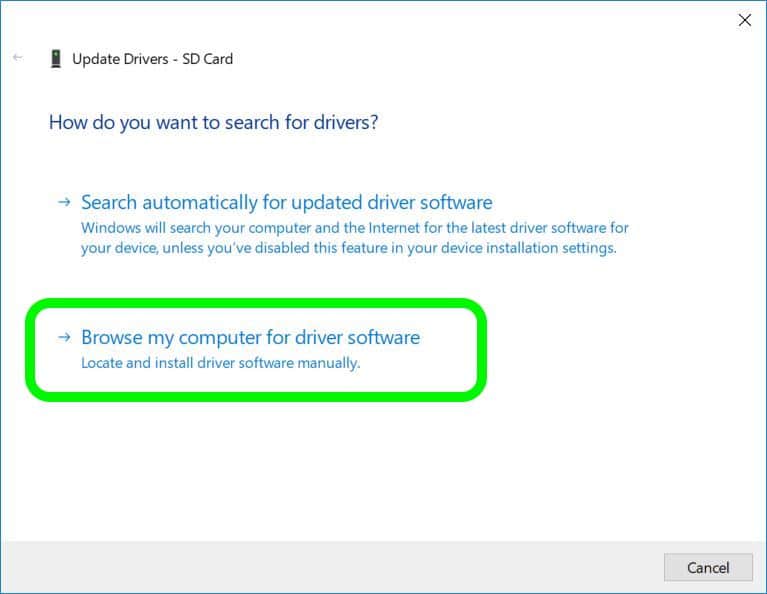Click the gray footer bar left of Cancel
The height and width of the screenshot is (594, 767).
tap(330, 567)
